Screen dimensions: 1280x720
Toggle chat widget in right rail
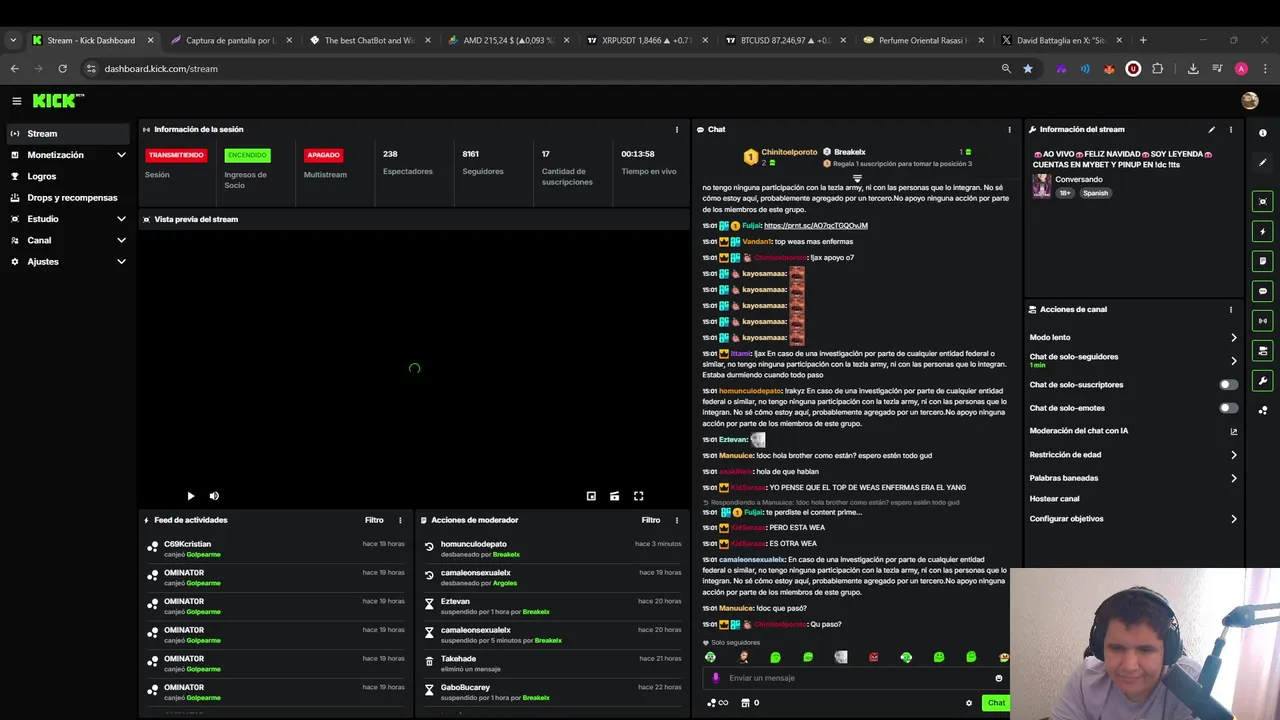1263,291
